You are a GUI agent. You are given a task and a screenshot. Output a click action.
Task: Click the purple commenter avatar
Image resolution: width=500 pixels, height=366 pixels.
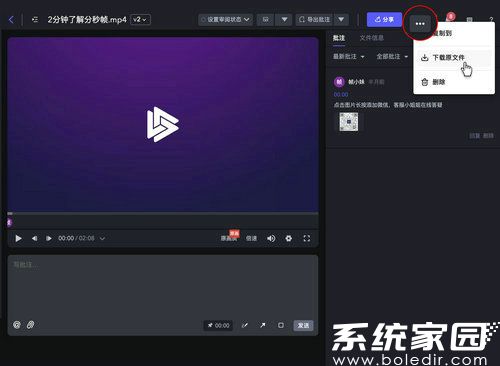tap(339, 82)
